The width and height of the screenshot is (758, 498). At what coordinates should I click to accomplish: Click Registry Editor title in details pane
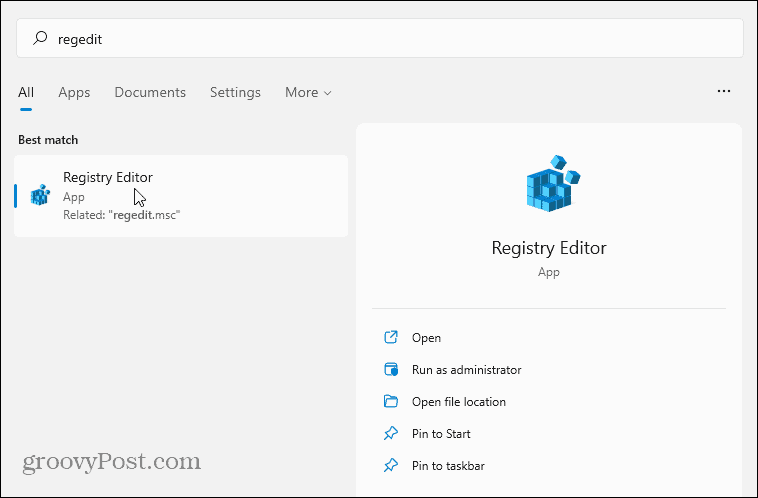tap(549, 248)
